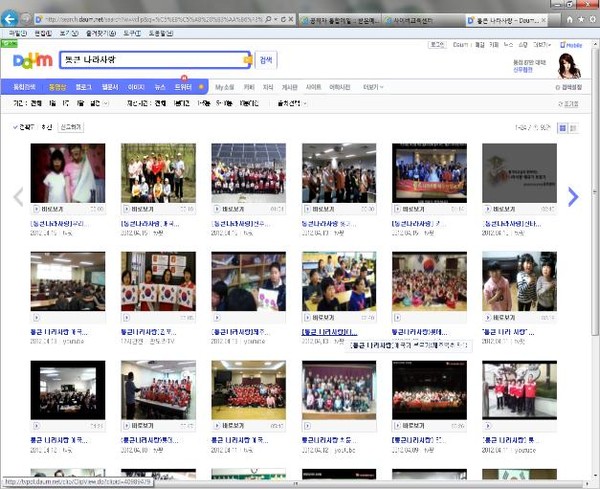The height and width of the screenshot is (489, 600).
Task: Open the browser favorites star icon
Action: pos(580,19)
